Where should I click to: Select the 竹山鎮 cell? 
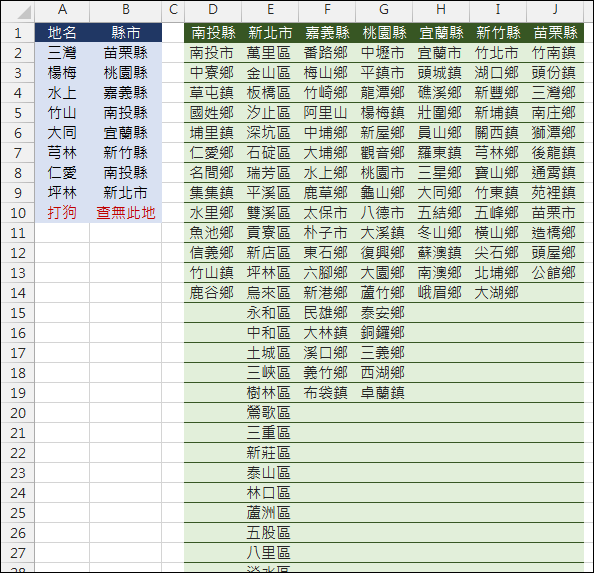point(213,273)
